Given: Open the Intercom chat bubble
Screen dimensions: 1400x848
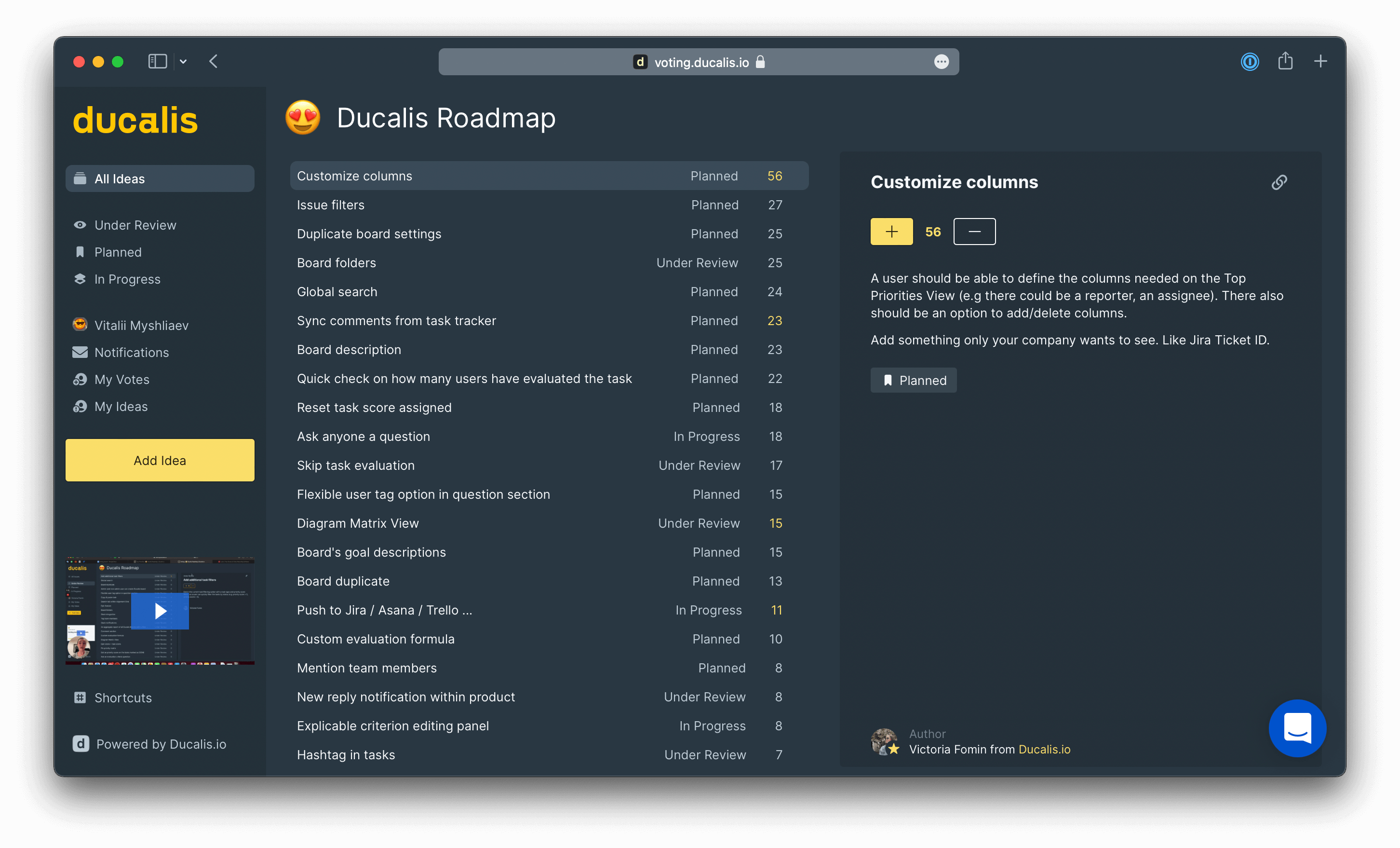Looking at the screenshot, I should pos(1298,728).
